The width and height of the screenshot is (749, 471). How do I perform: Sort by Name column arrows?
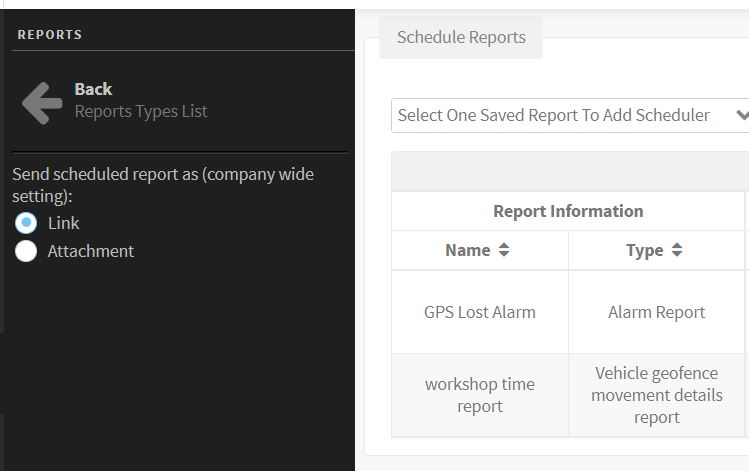coord(504,250)
